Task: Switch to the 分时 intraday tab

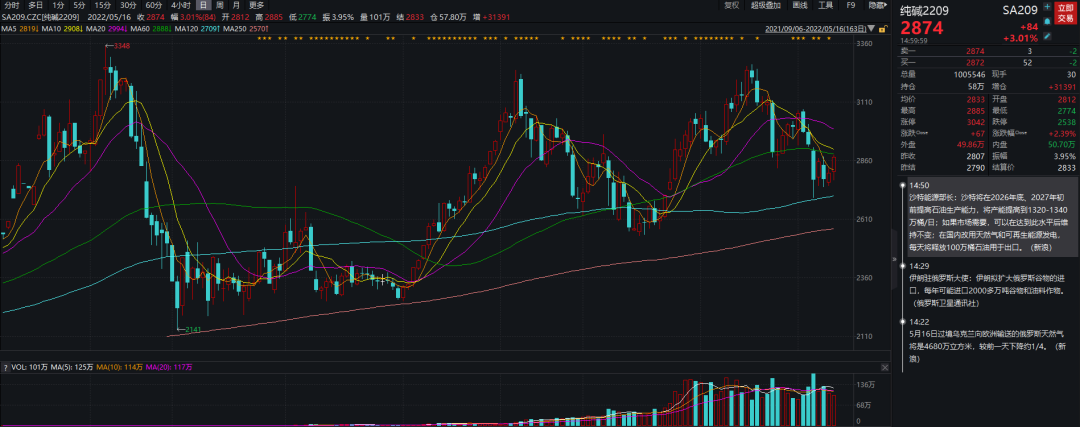Action: click(x=12, y=5)
